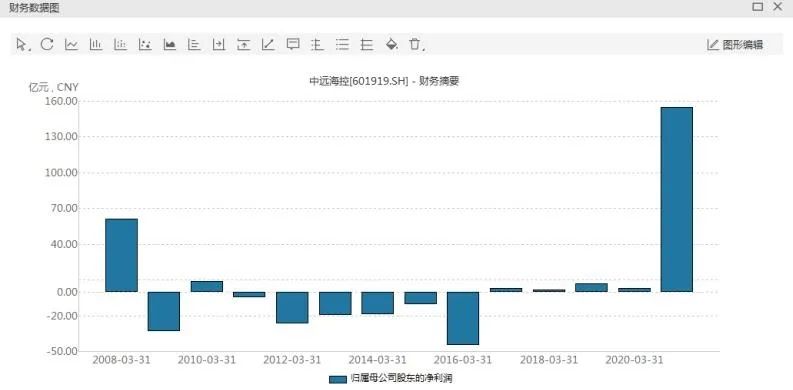The height and width of the screenshot is (390, 793).
Task: Click the x-axis label 2010-03-31
Action: pyautogui.click(x=207, y=360)
